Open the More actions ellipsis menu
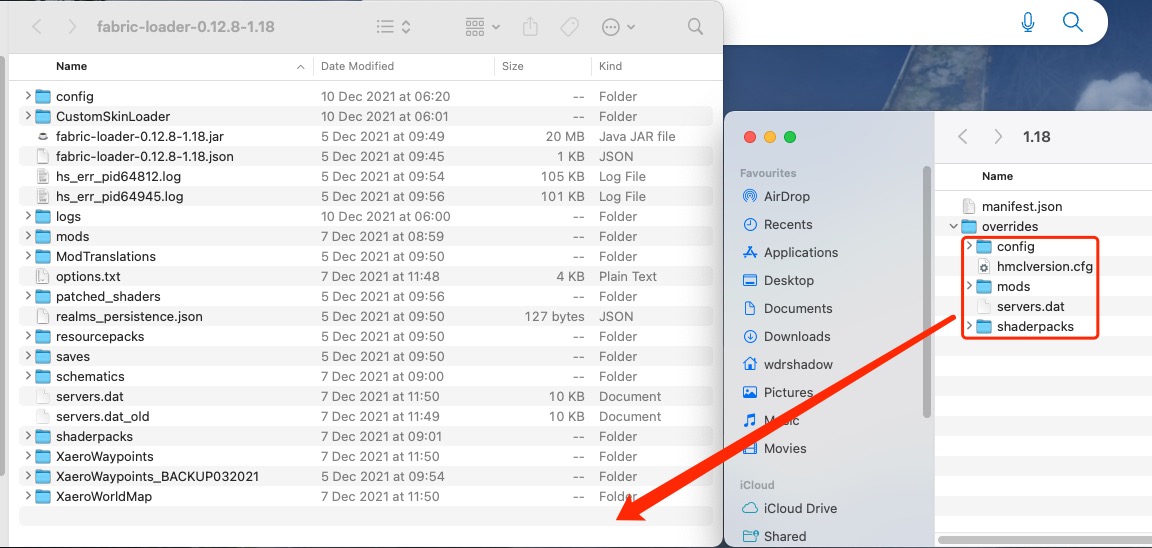Viewport: 1152px width, 548px height. 618,27
